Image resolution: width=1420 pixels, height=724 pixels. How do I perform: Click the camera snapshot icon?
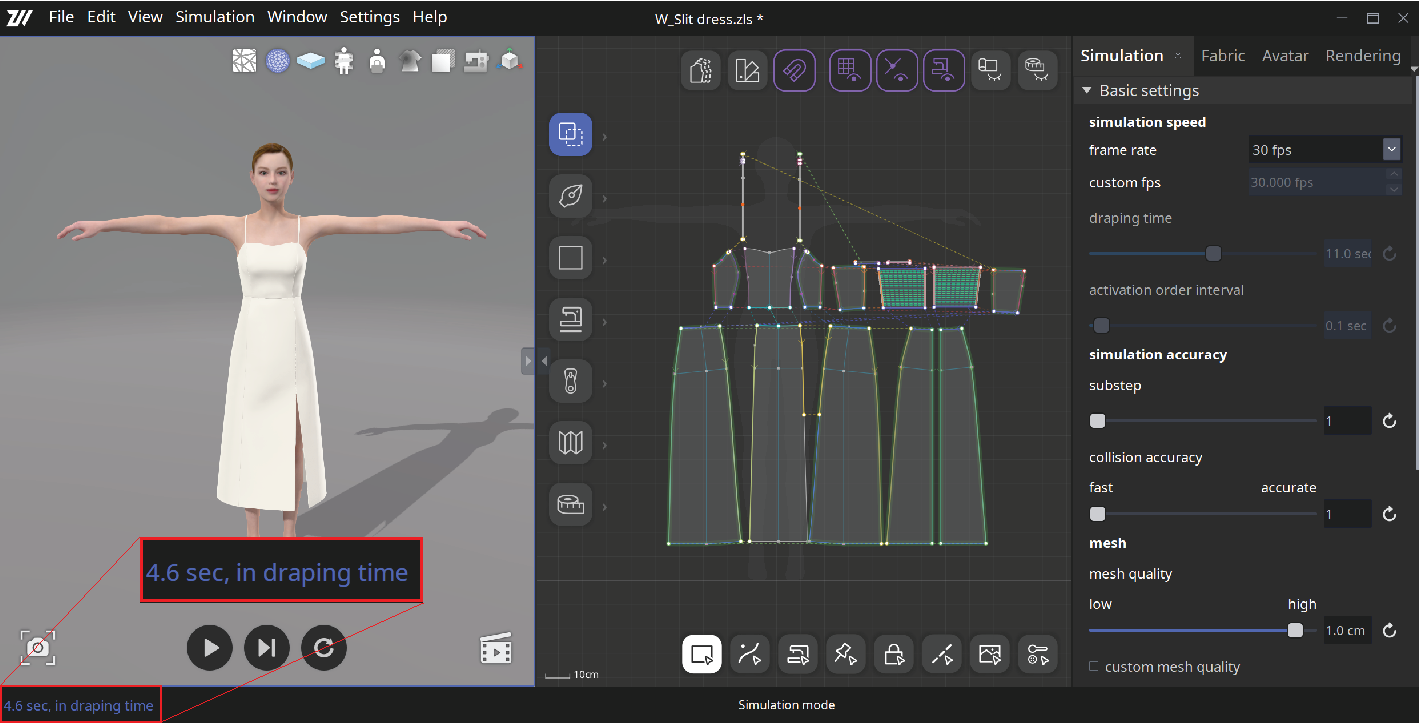pos(38,647)
